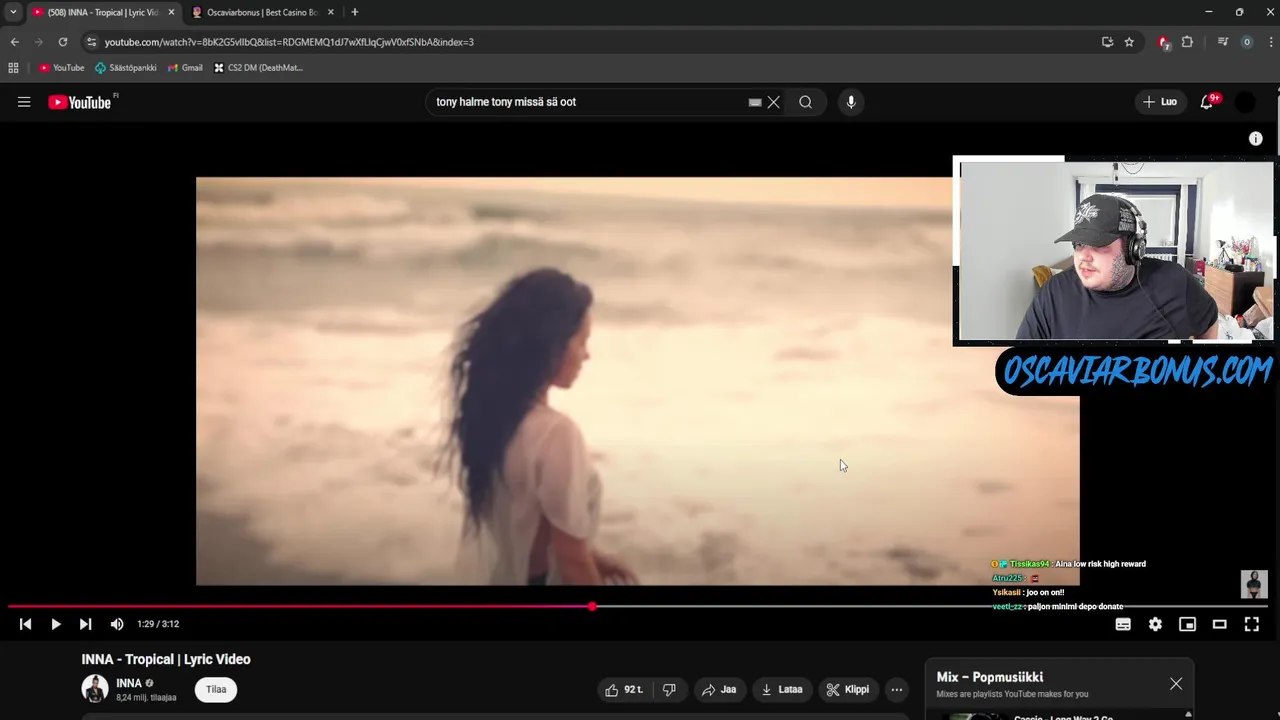
Task: Download video with Lataa button
Action: click(x=782, y=689)
